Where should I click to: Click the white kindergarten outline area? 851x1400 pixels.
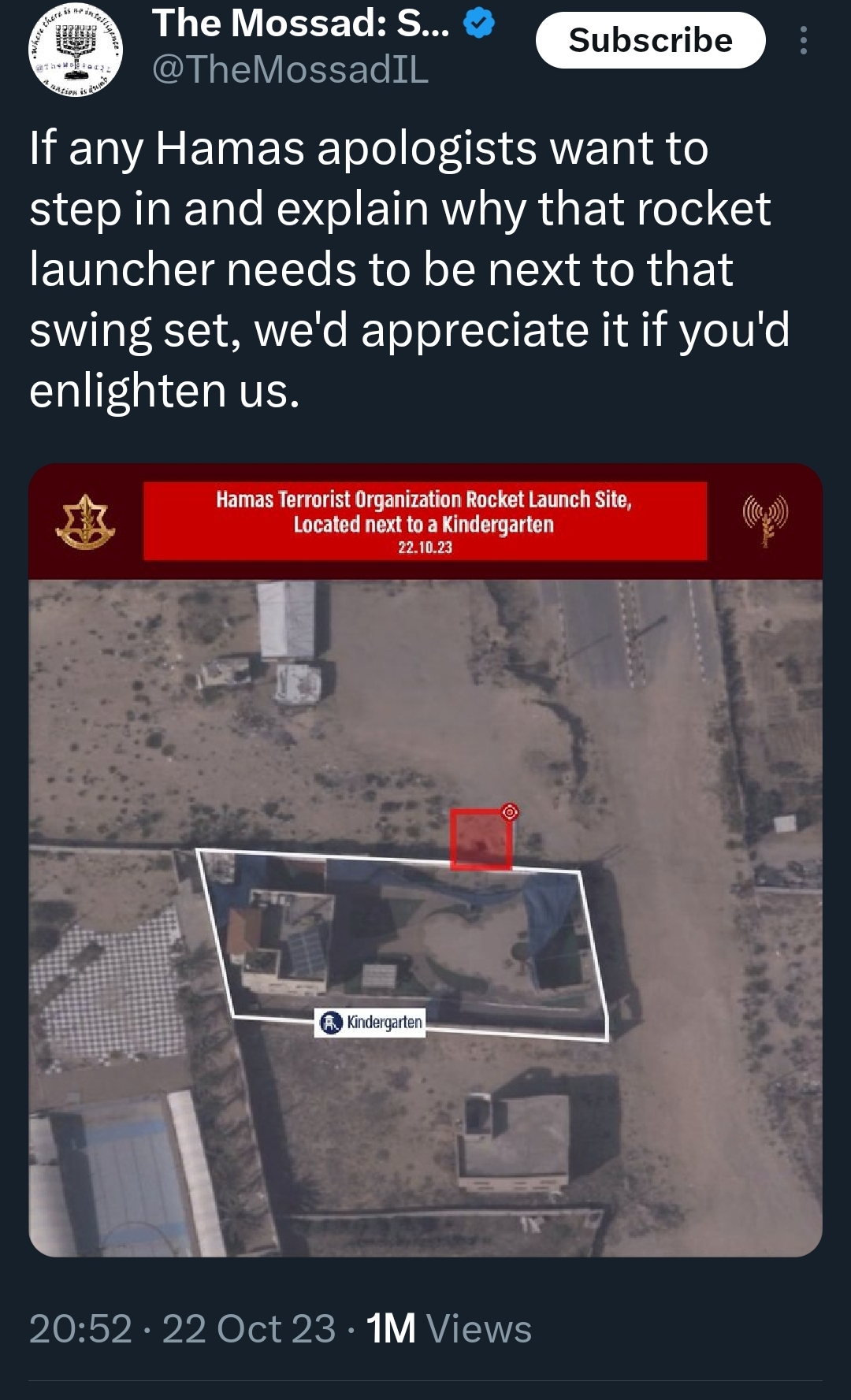tap(402, 945)
